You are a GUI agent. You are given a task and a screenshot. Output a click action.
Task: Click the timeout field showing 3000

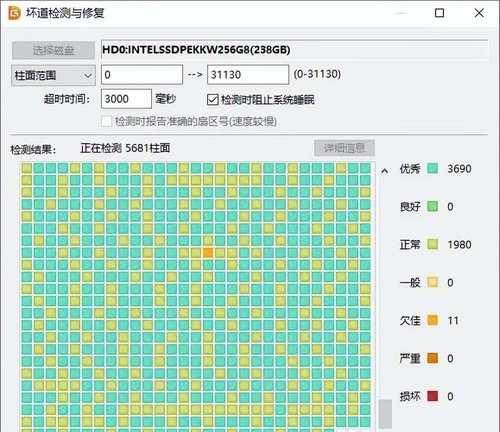(x=126, y=99)
